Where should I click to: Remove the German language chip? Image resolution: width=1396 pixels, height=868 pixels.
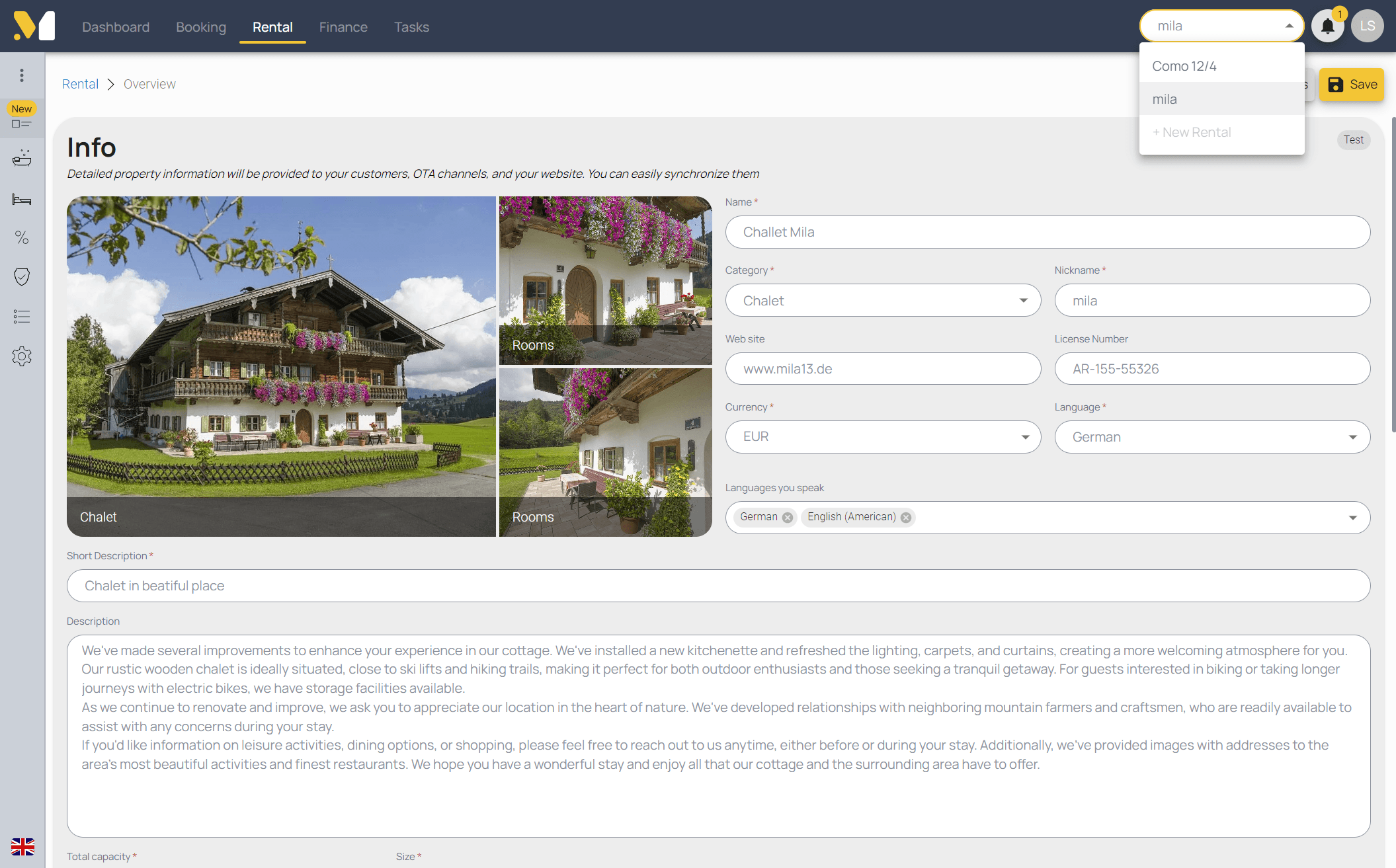pyautogui.click(x=788, y=518)
